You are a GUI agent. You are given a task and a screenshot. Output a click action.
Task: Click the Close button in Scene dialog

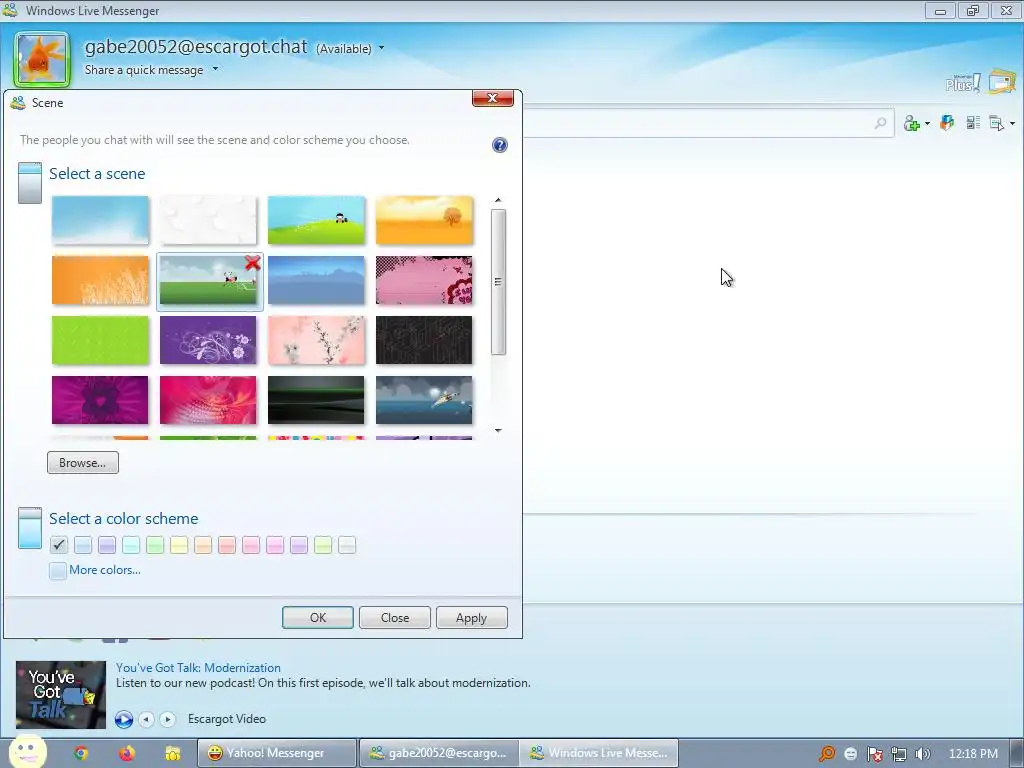click(x=395, y=618)
